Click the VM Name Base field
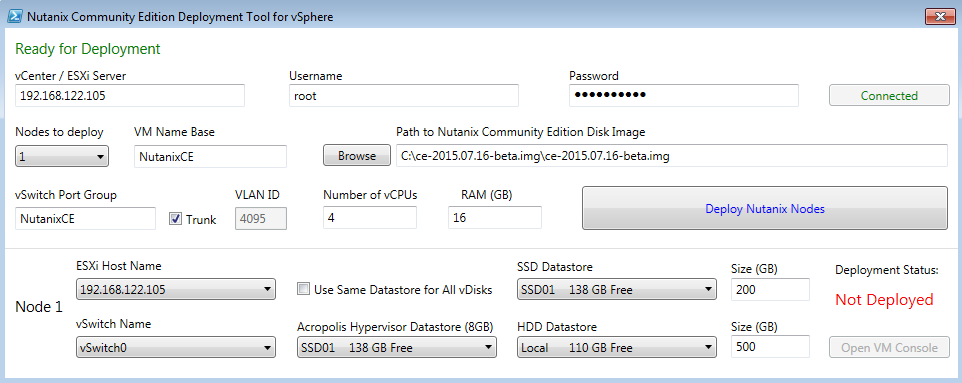Screen dimensions: 962x383 [x=210, y=157]
